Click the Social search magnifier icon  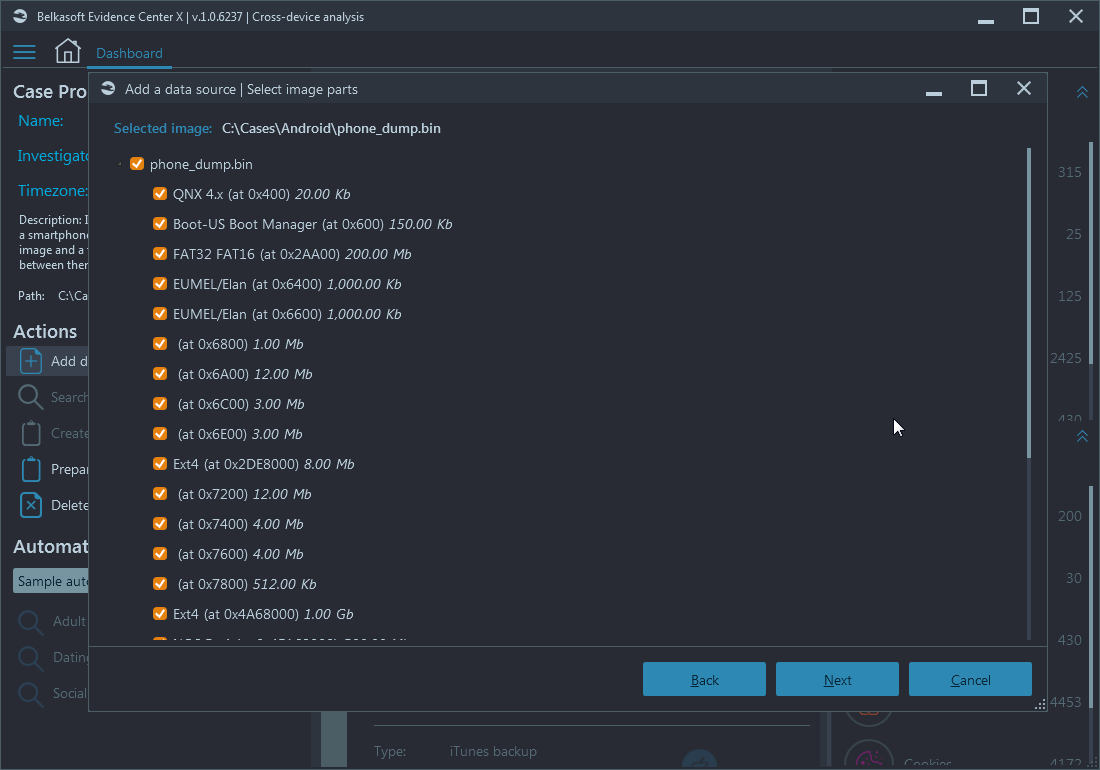coord(31,694)
